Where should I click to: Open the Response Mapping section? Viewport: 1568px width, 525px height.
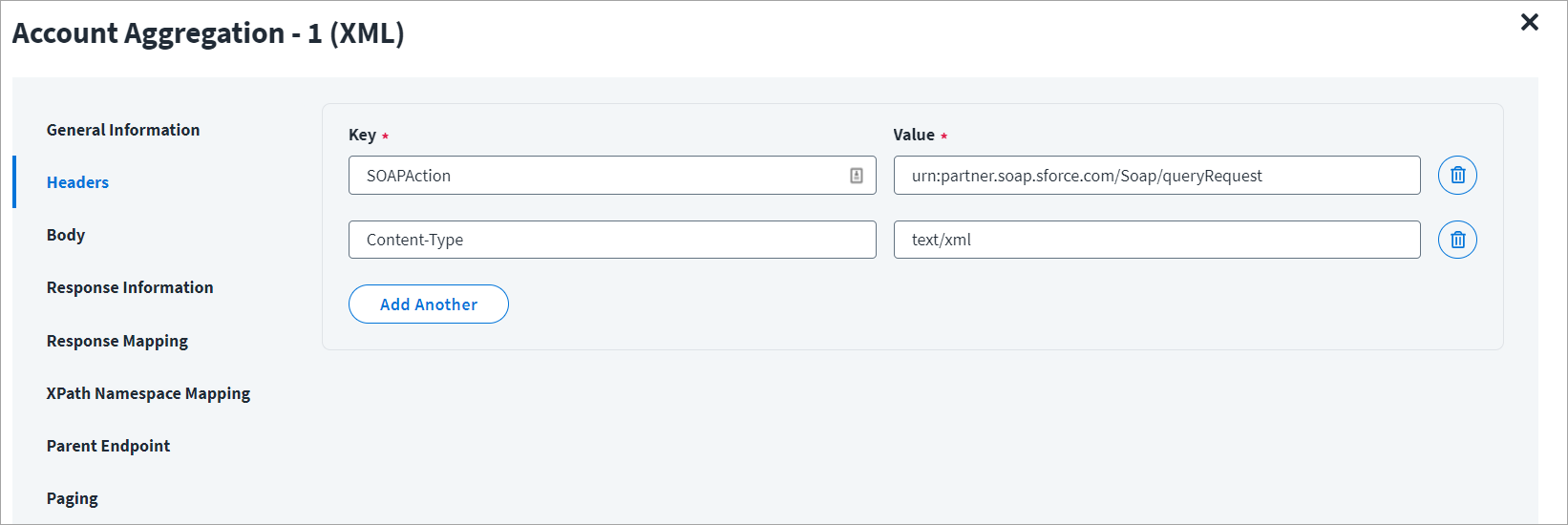(x=117, y=341)
